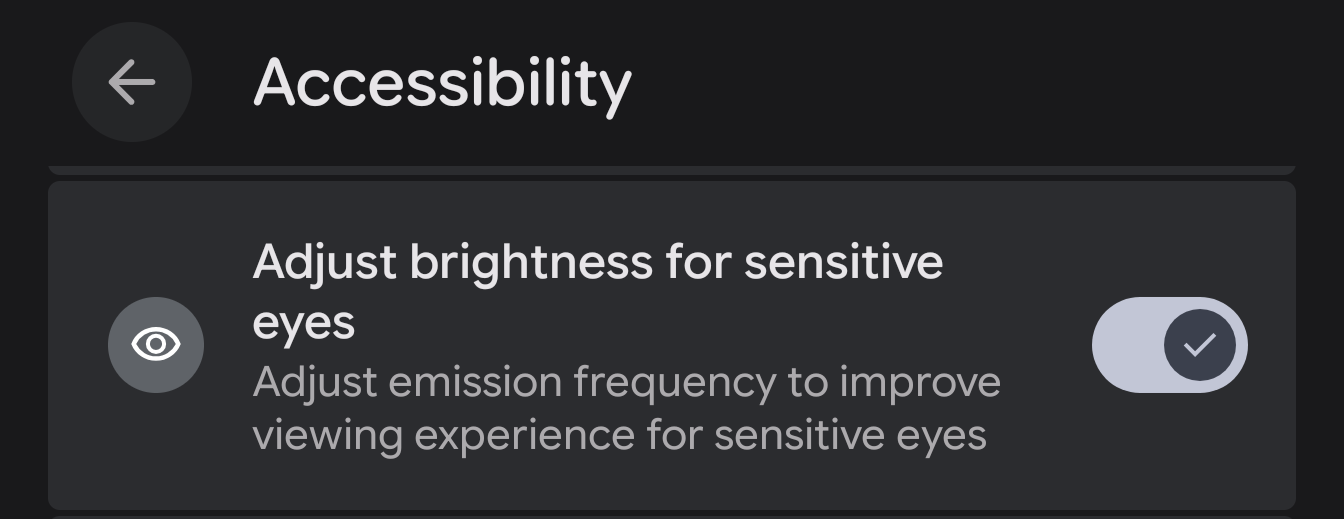This screenshot has width=1344, height=519.
Task: Click the checkmark knob on the switch
Action: click(x=1199, y=345)
